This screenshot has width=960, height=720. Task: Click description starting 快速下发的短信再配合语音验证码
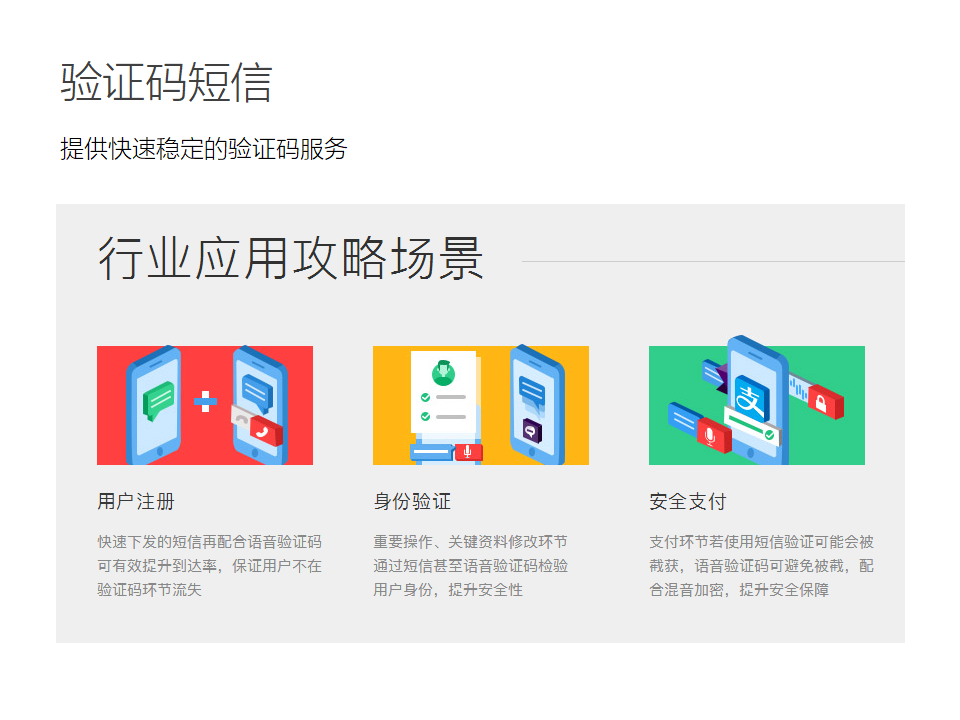[x=209, y=566]
